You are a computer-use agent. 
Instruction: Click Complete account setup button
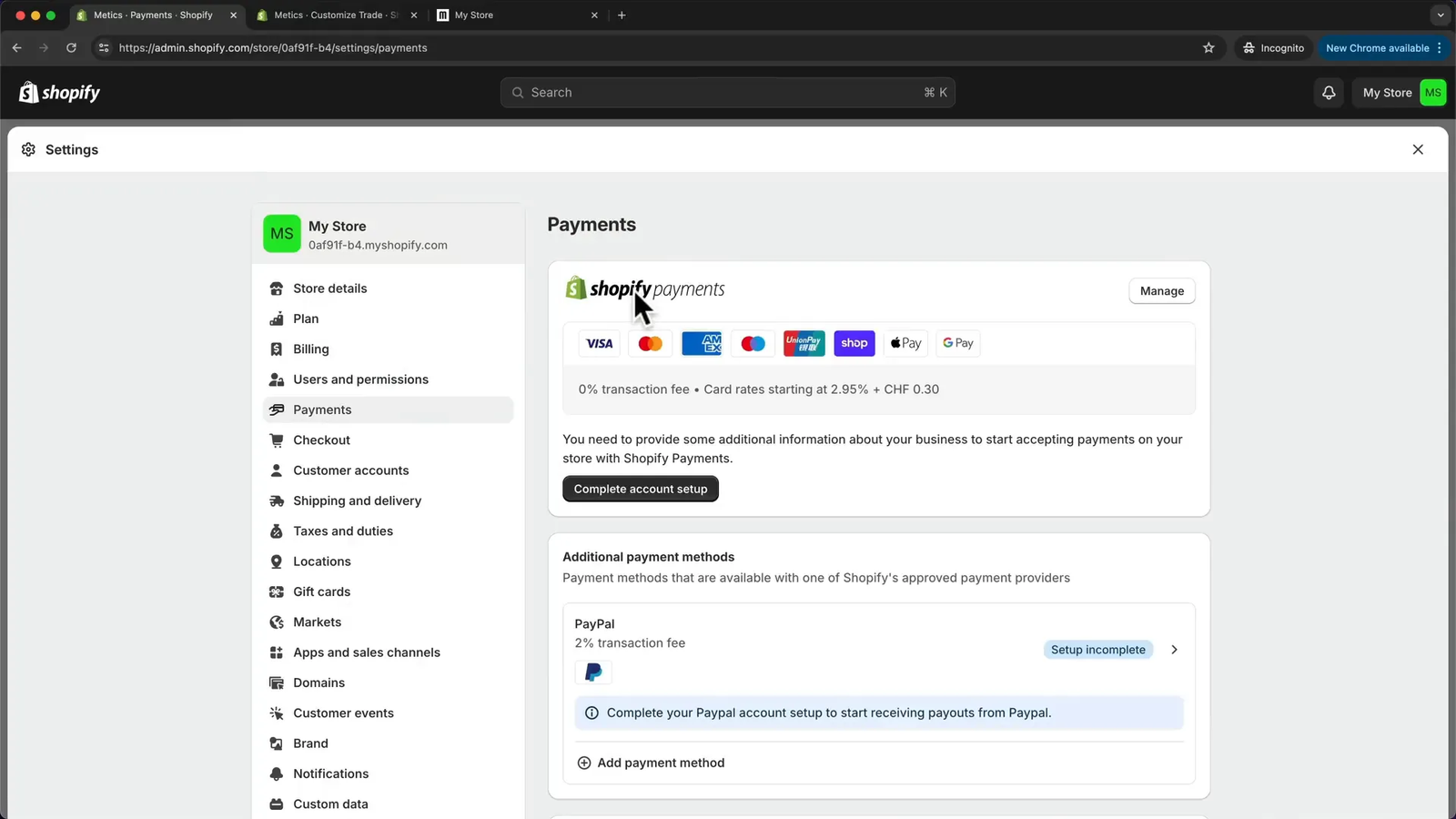pyautogui.click(x=641, y=490)
